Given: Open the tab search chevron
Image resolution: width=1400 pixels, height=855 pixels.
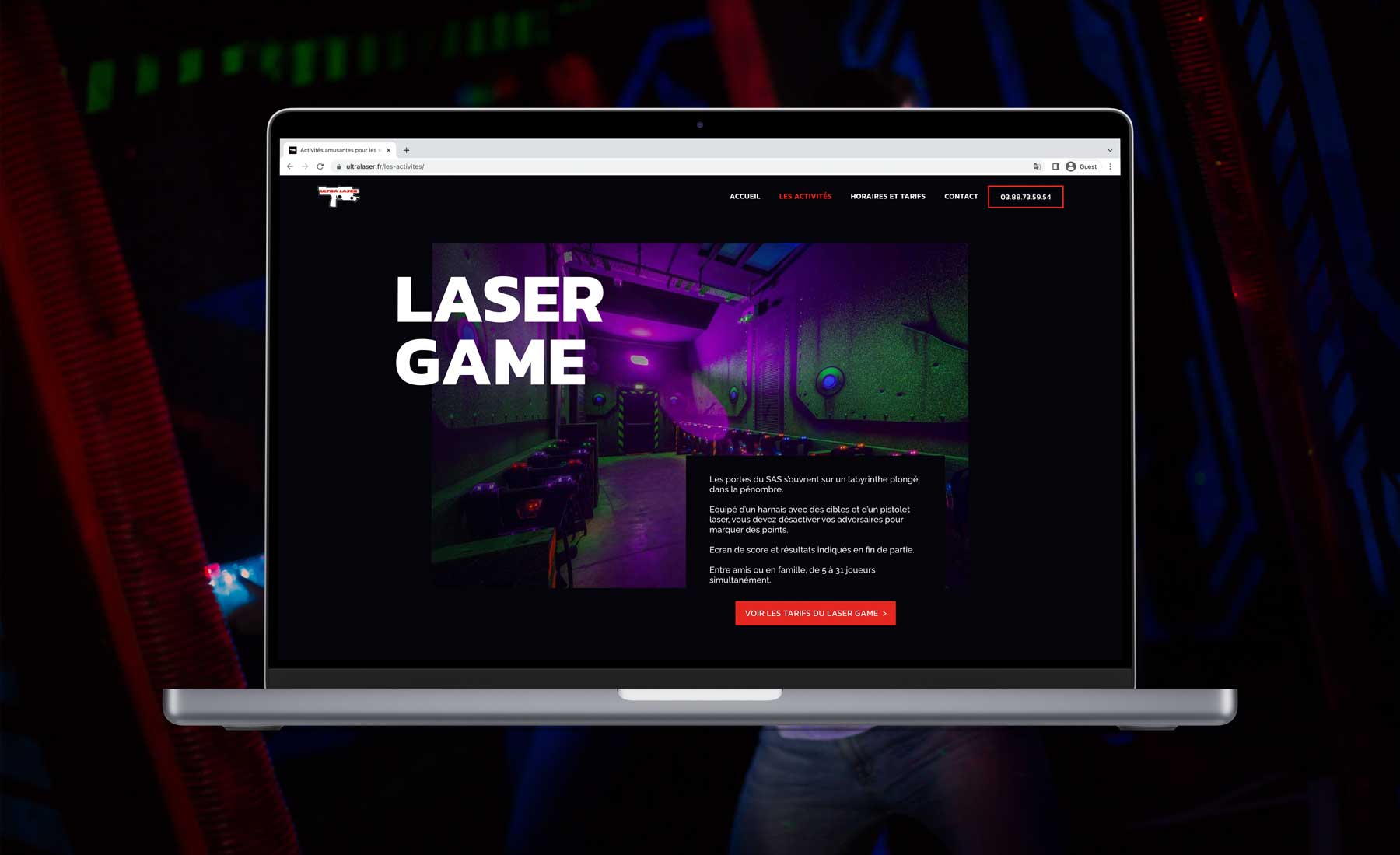Looking at the screenshot, I should [x=1109, y=149].
